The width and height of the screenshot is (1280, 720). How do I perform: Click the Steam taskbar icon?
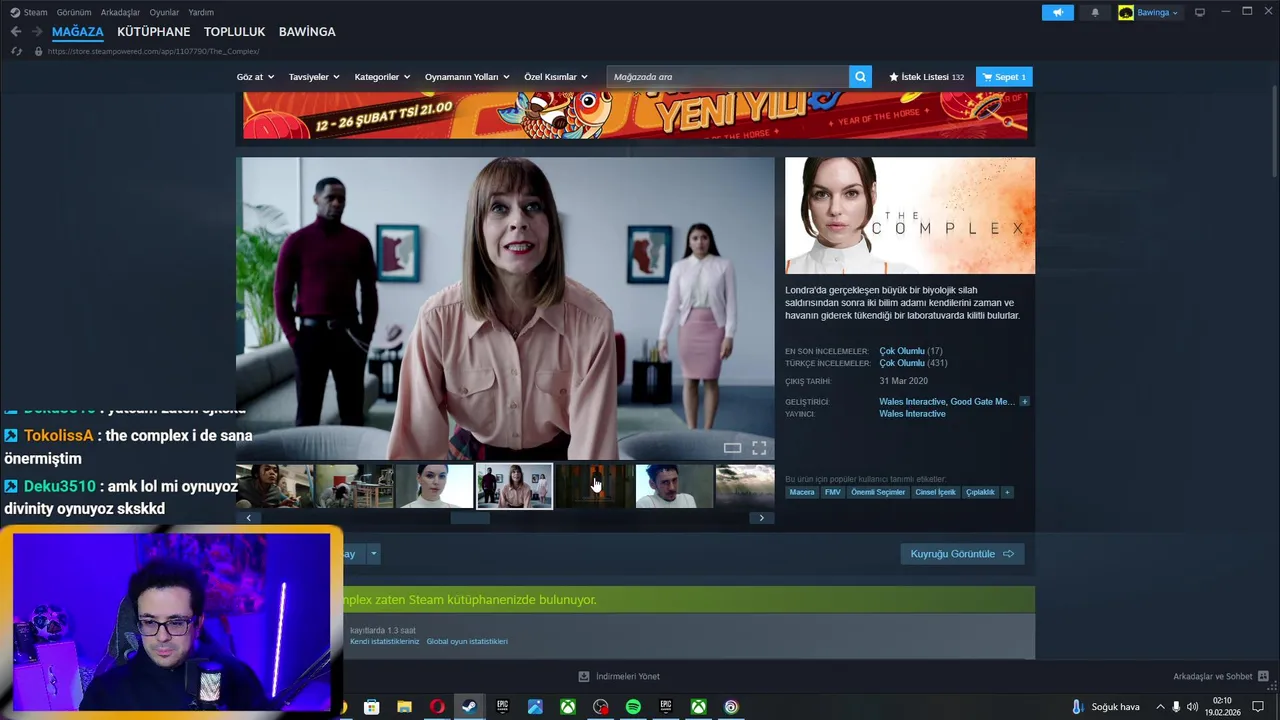coord(469,707)
